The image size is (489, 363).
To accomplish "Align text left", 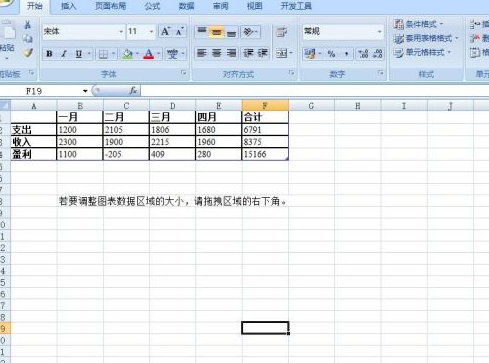I will point(202,53).
